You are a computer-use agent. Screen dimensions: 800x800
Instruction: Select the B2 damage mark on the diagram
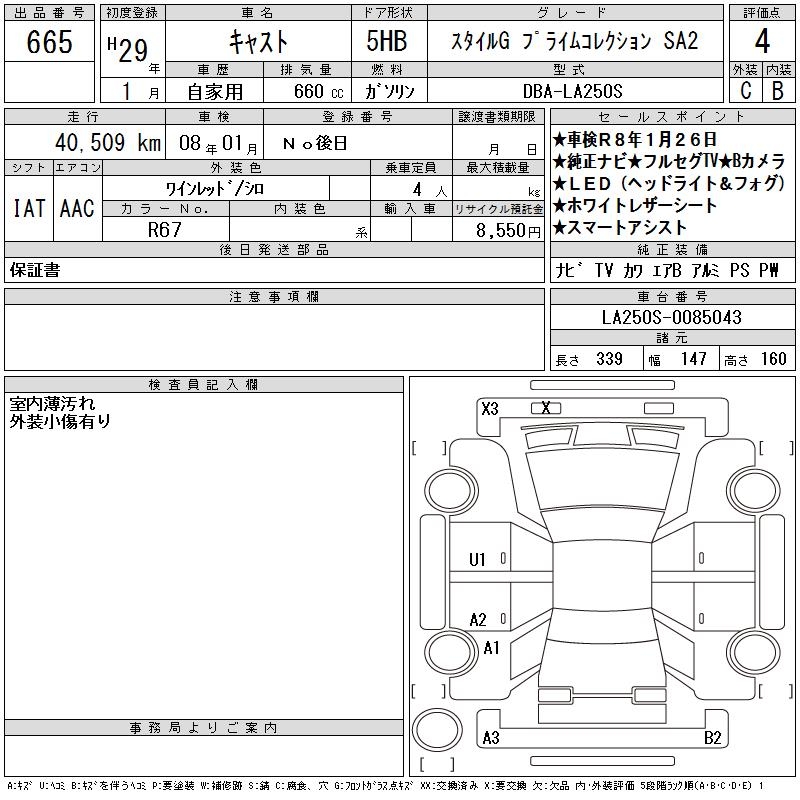click(x=713, y=738)
